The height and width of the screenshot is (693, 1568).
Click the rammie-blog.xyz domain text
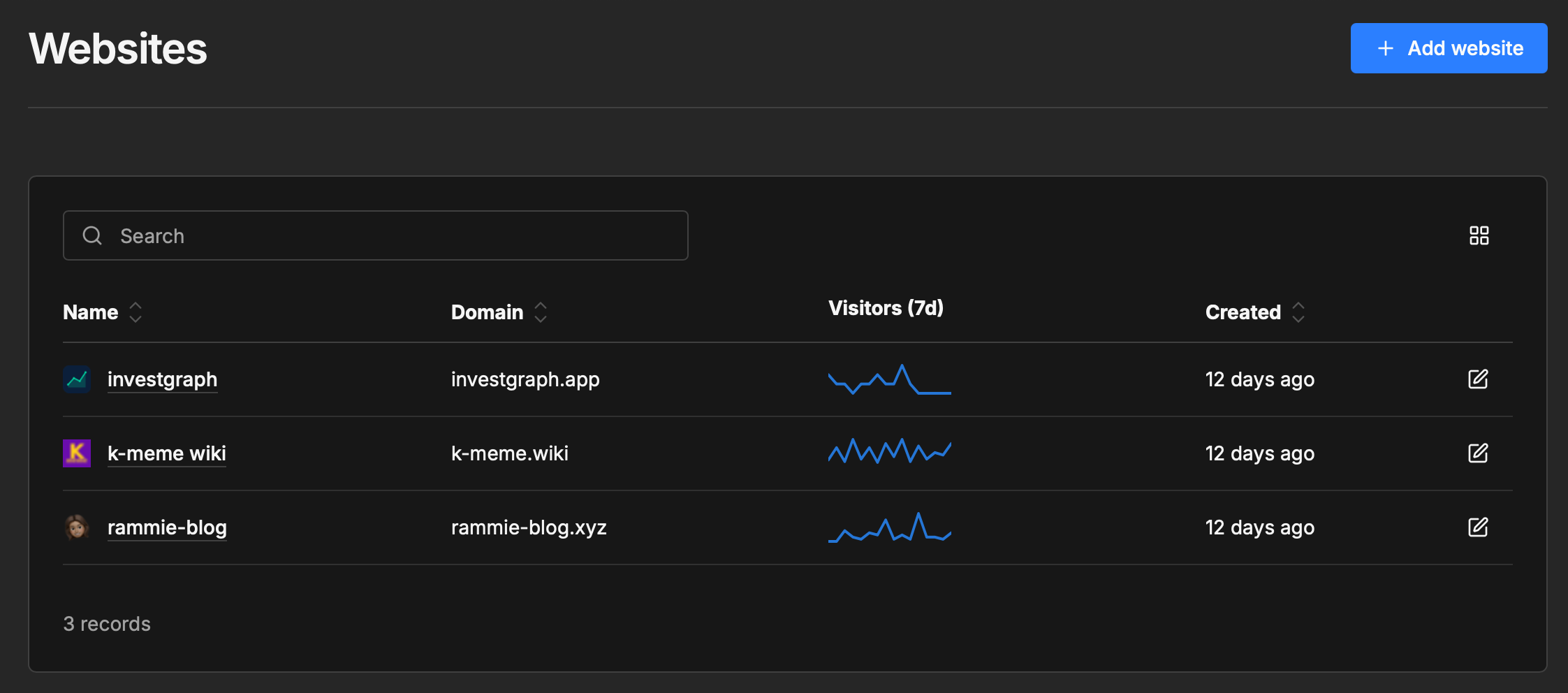[x=529, y=527]
